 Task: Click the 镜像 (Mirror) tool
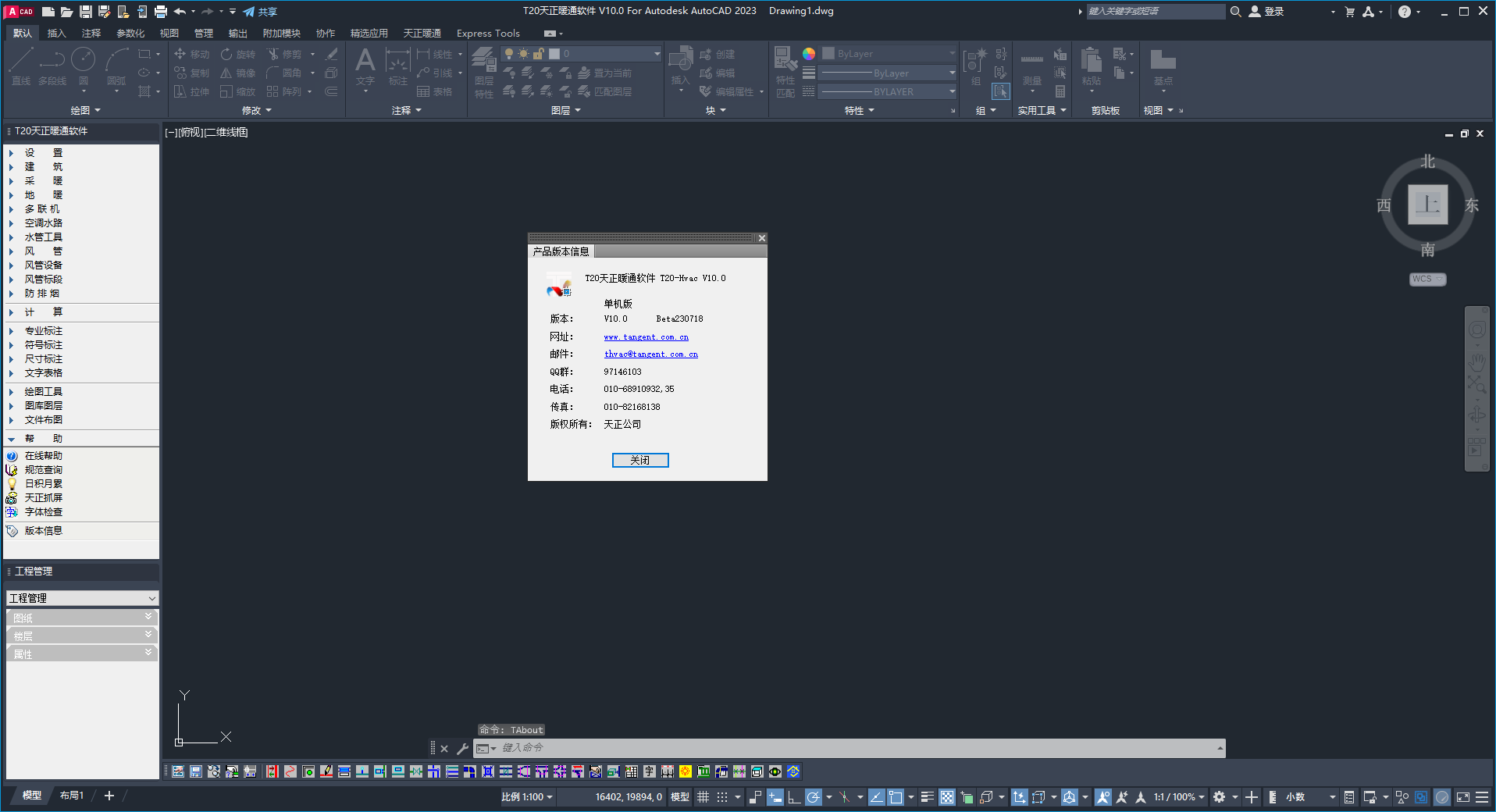click(x=238, y=73)
